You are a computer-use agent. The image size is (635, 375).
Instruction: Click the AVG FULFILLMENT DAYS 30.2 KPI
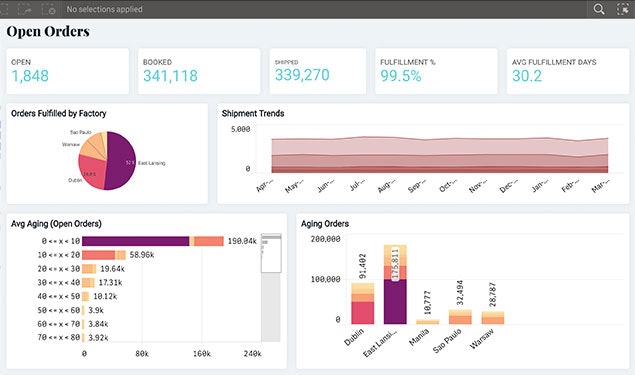(568, 71)
